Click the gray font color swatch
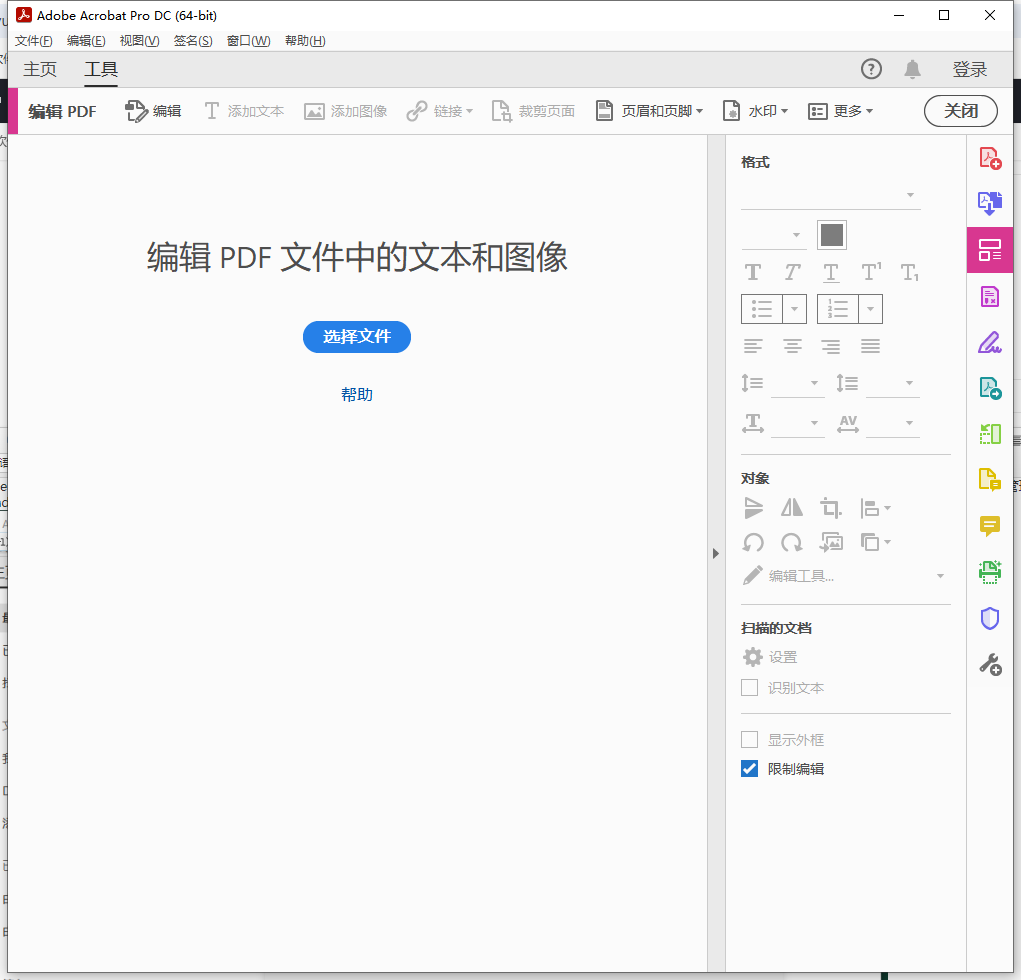1021x980 pixels. point(832,235)
